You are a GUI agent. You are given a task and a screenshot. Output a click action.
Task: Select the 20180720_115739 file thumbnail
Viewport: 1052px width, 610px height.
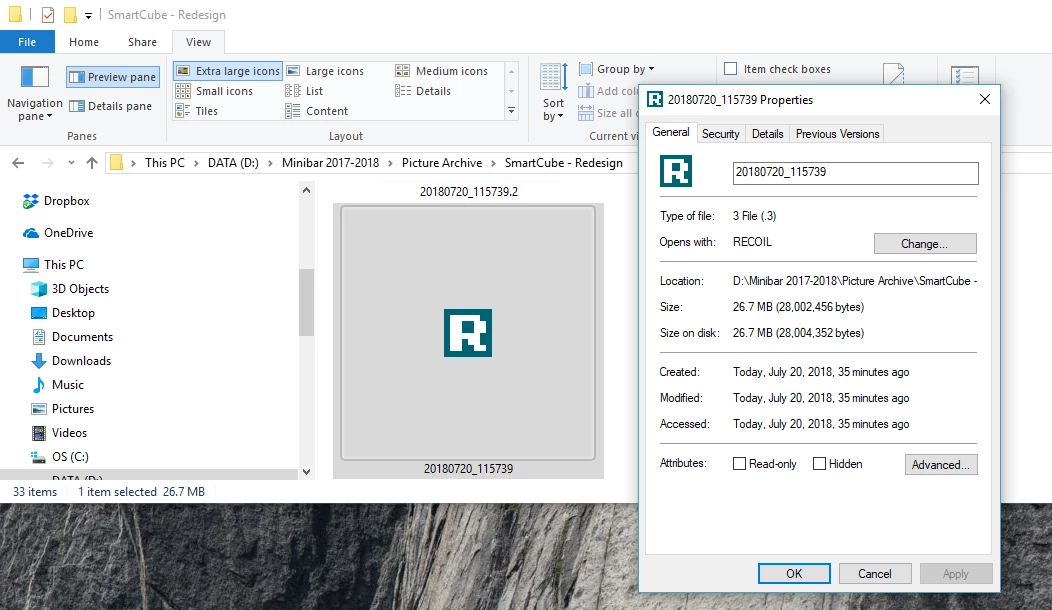pos(468,333)
